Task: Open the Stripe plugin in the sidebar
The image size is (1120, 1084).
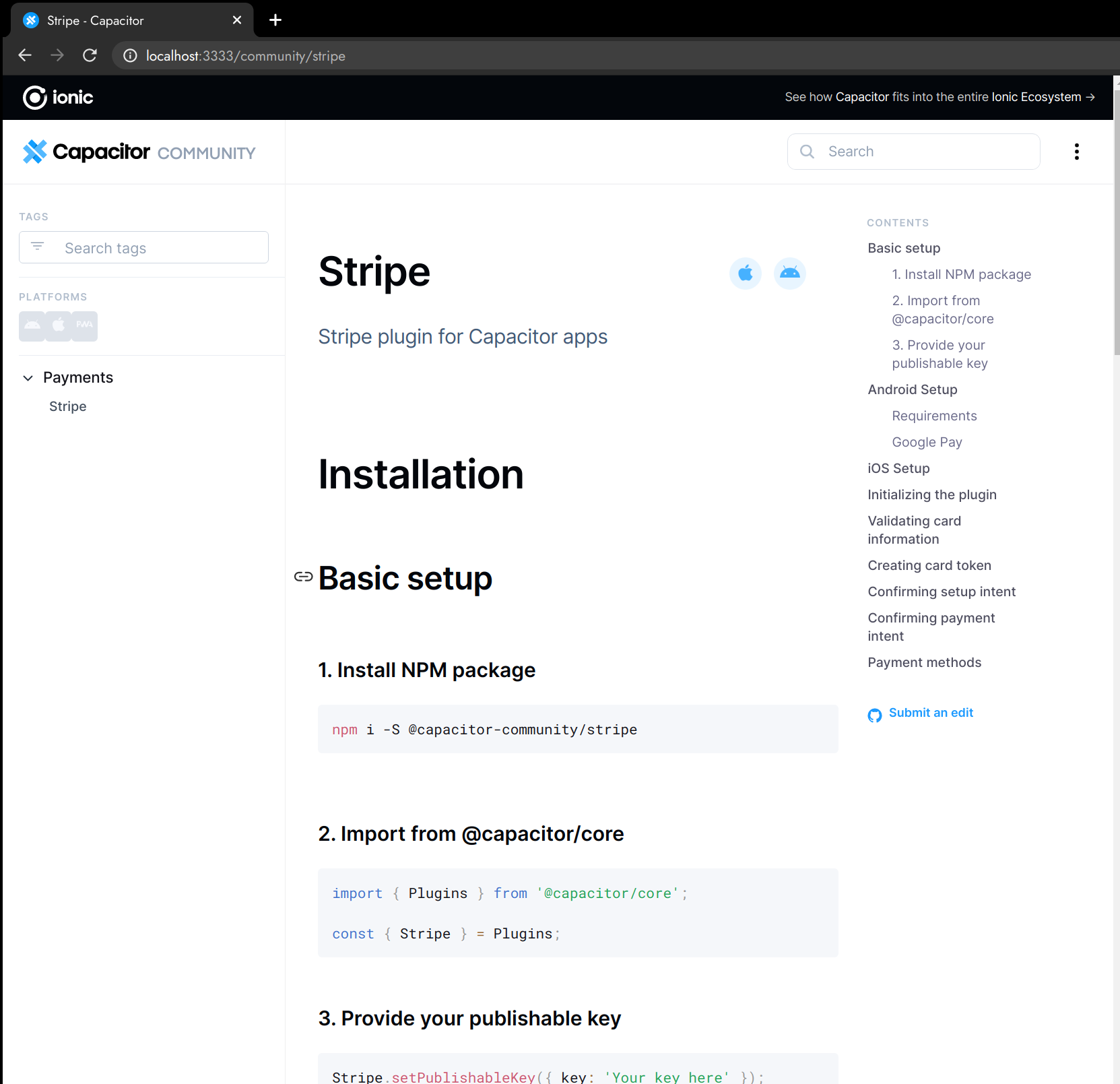Action: 68,406
